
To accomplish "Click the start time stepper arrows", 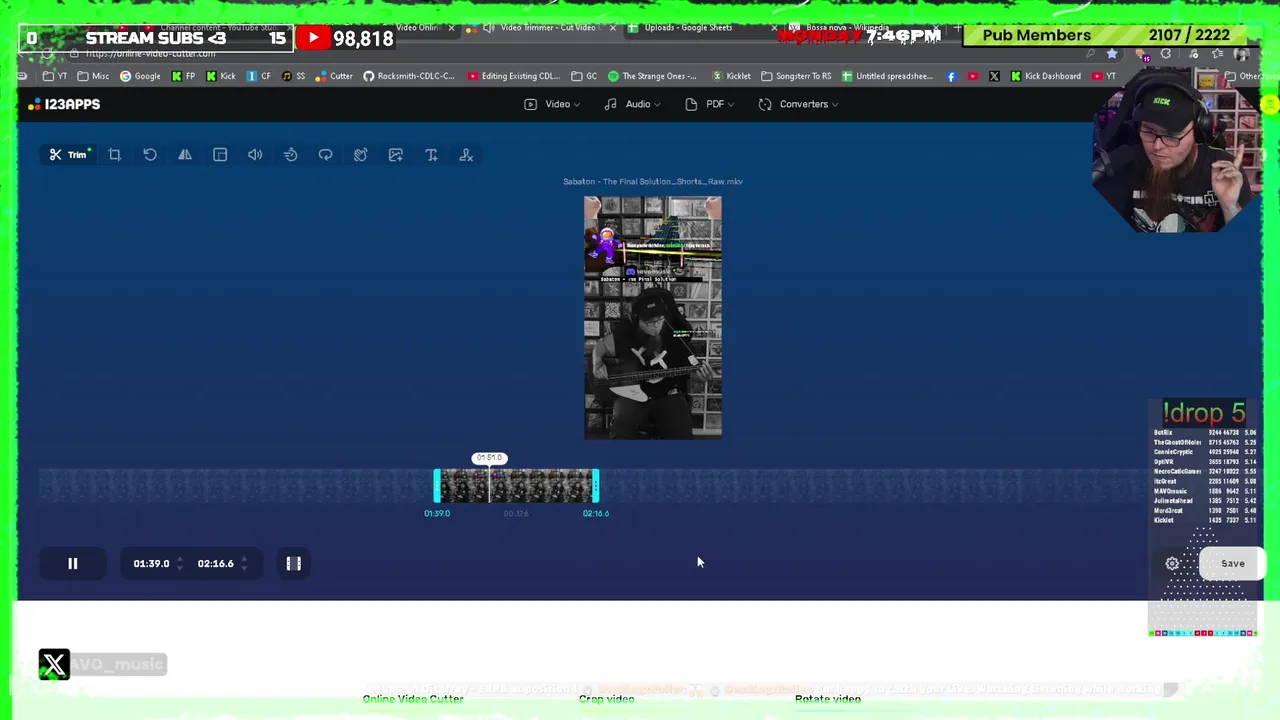I will (x=180, y=564).
